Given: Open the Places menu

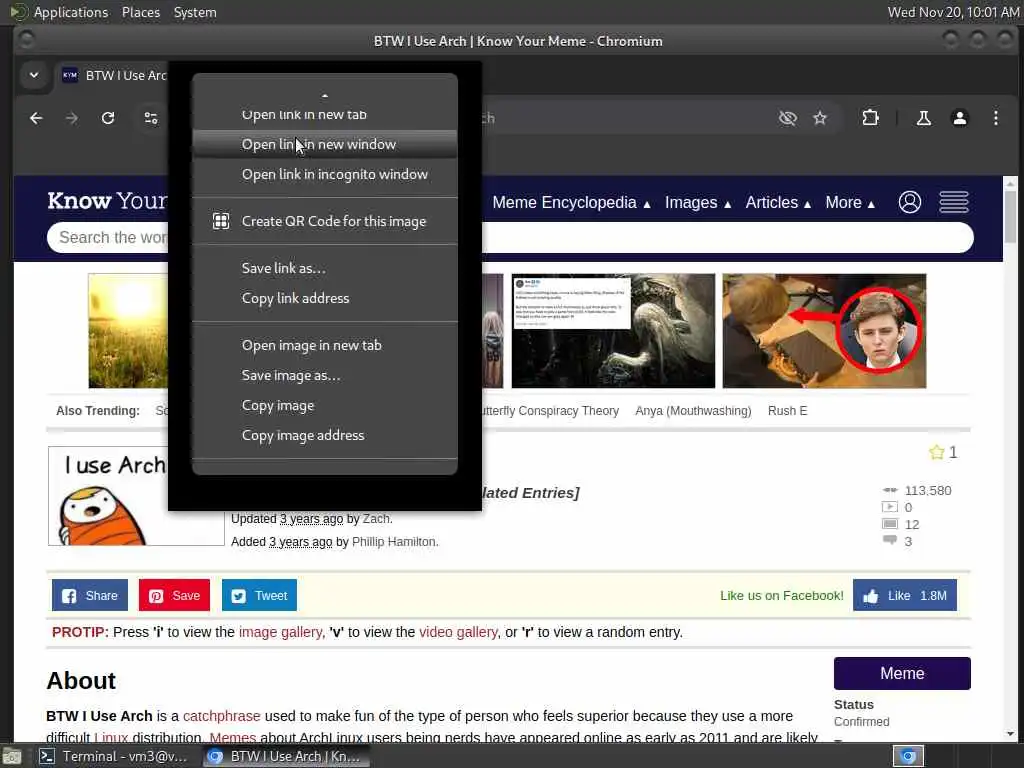Looking at the screenshot, I should [141, 12].
